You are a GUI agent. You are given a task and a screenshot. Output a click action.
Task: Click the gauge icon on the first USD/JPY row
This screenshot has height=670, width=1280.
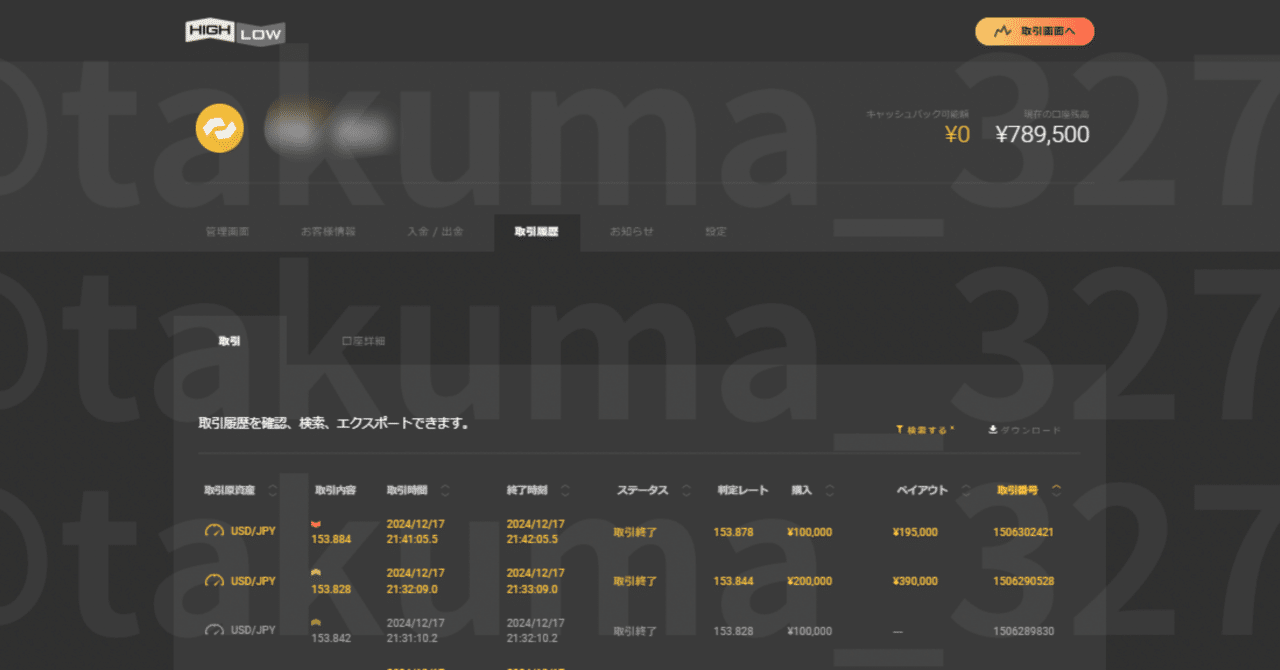(x=213, y=530)
